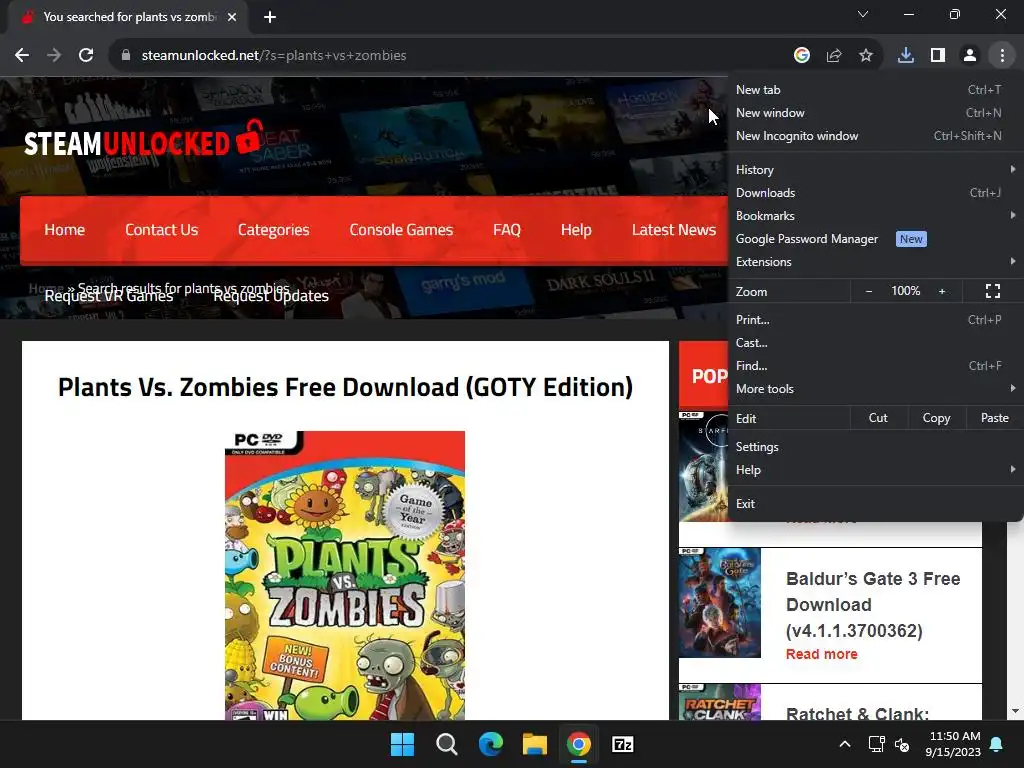Choose Print... from the menu
1024x768 pixels.
(875, 320)
